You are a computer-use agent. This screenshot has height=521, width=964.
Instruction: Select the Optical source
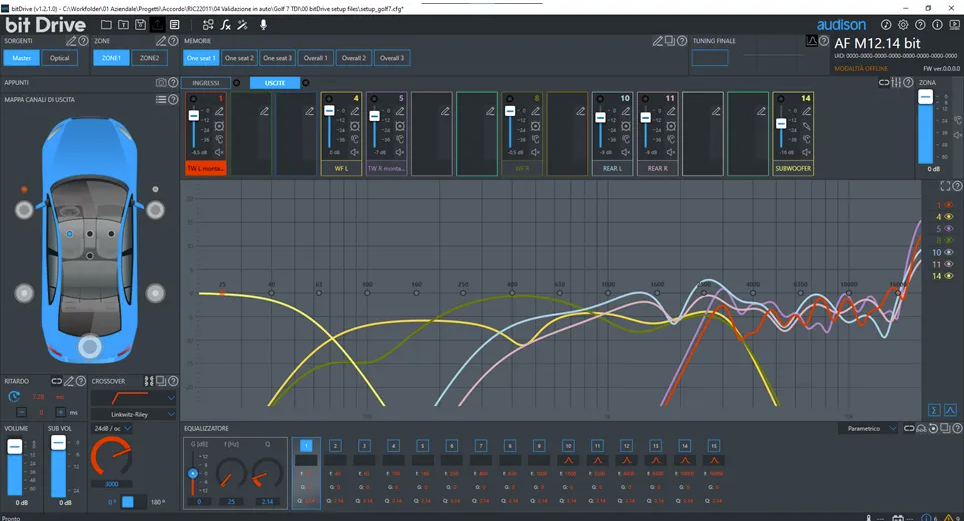pos(60,58)
